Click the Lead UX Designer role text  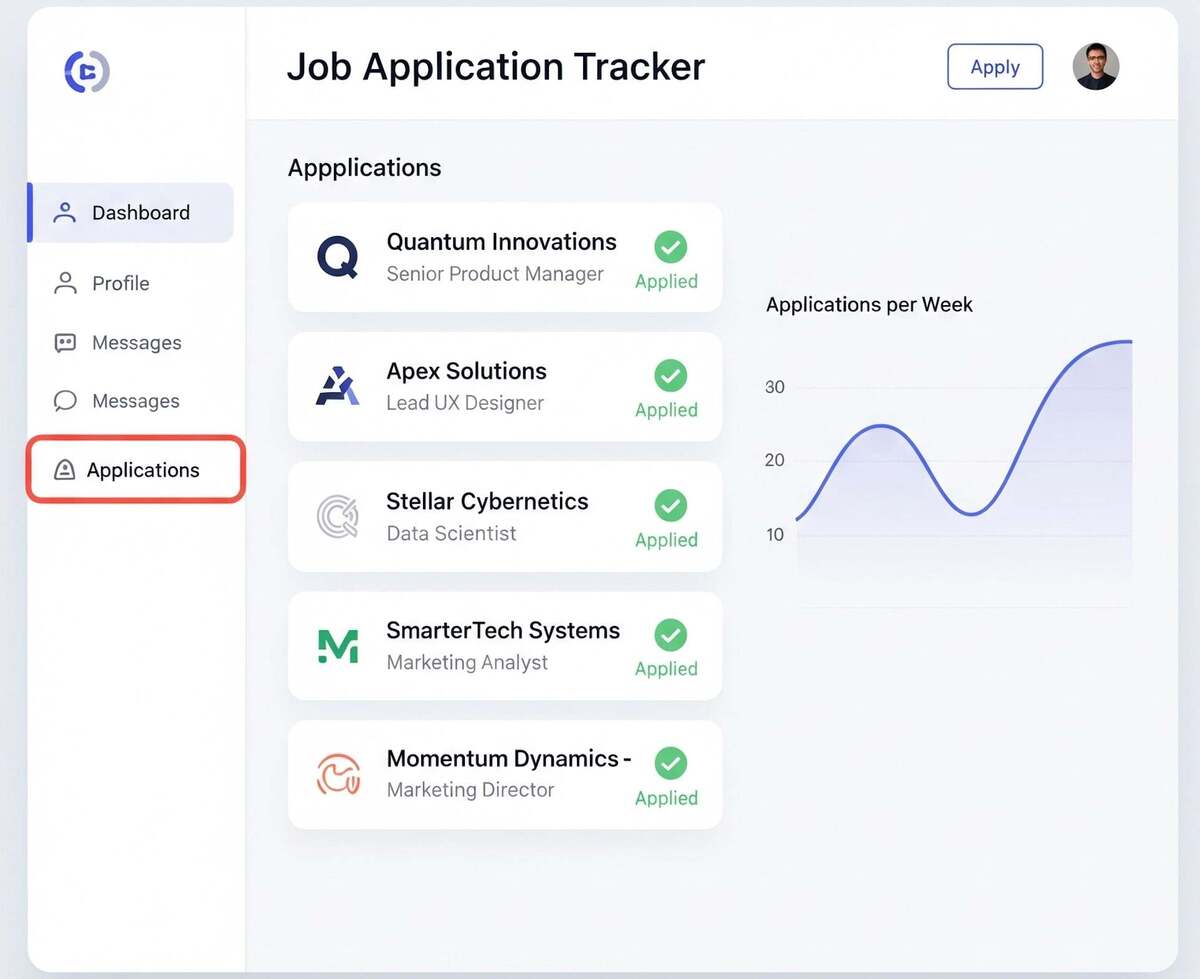click(465, 403)
